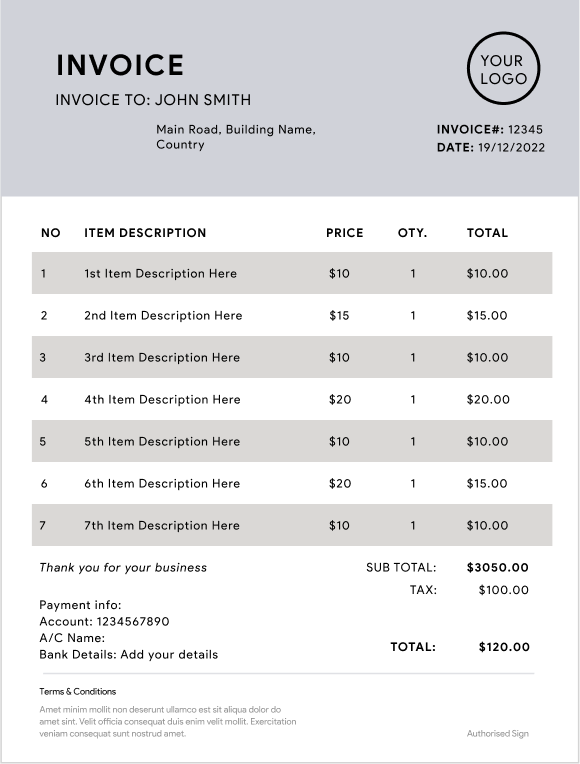
Task: Select the INVOICE heading text
Action: click(120, 65)
